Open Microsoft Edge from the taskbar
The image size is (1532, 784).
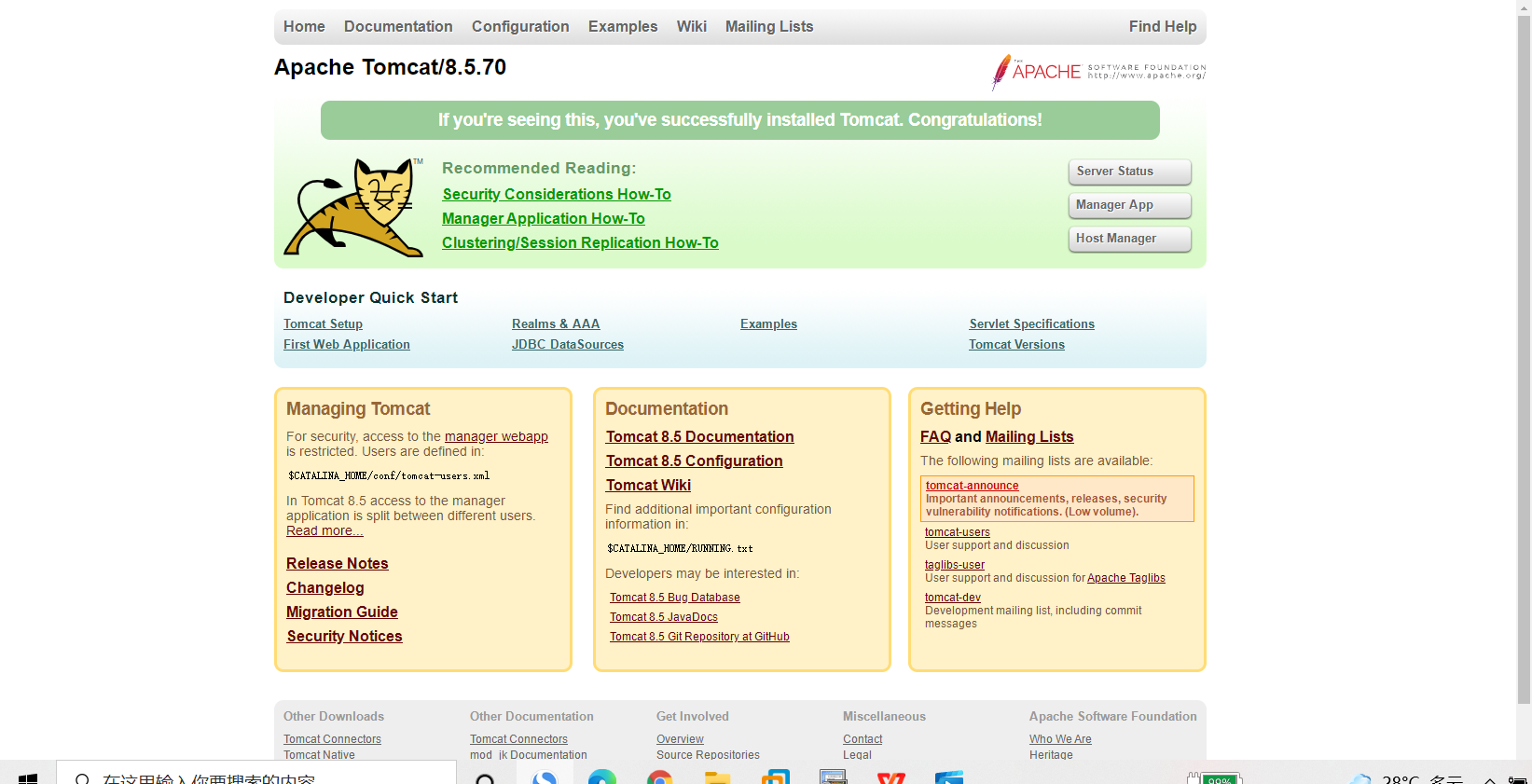click(602, 777)
